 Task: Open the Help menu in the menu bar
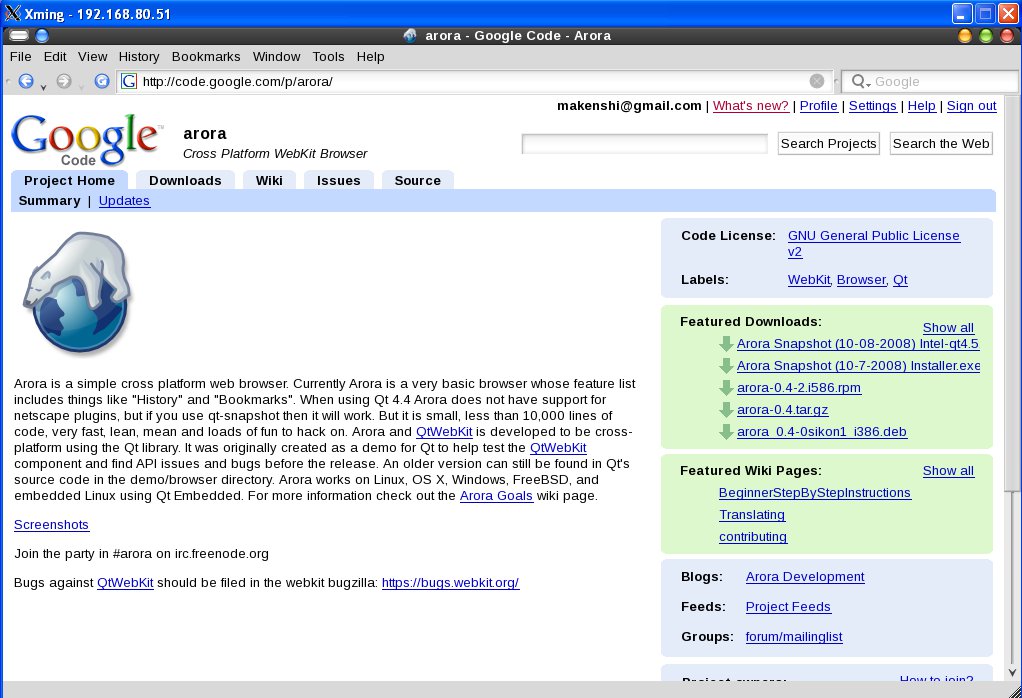(370, 57)
